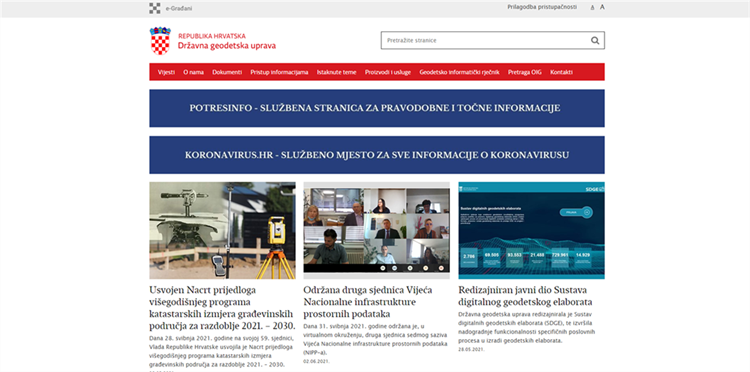Click the search magnifier icon
Viewport: 750px width, 372px height.
click(595, 41)
